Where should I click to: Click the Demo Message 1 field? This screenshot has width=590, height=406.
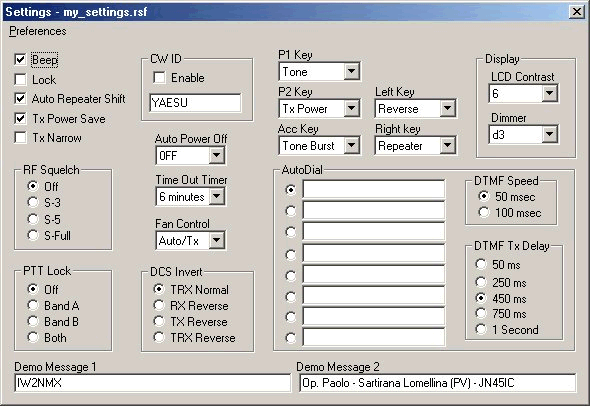[152, 383]
